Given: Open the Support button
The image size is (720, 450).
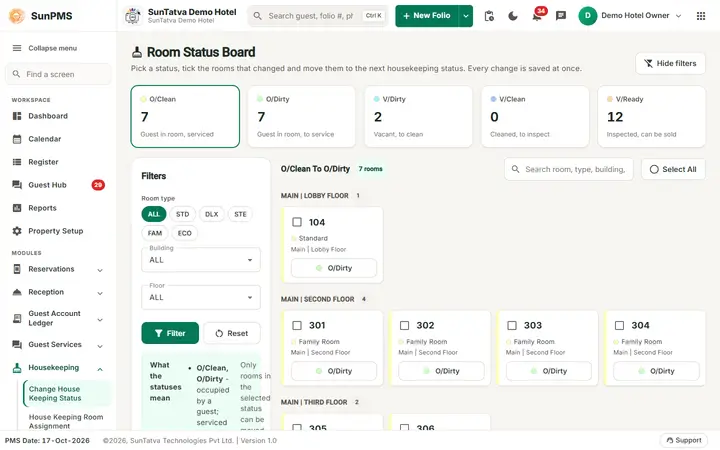Looking at the screenshot, I should tap(684, 440).
